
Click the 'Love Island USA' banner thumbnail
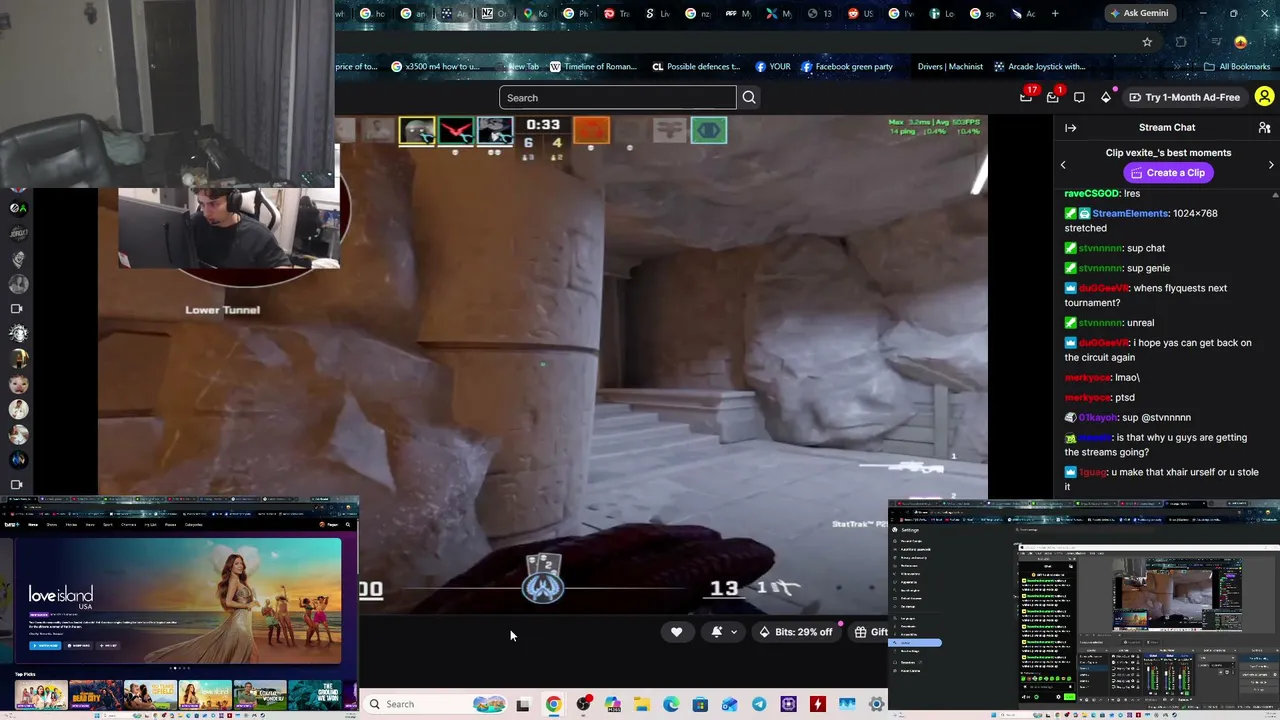click(x=178, y=601)
